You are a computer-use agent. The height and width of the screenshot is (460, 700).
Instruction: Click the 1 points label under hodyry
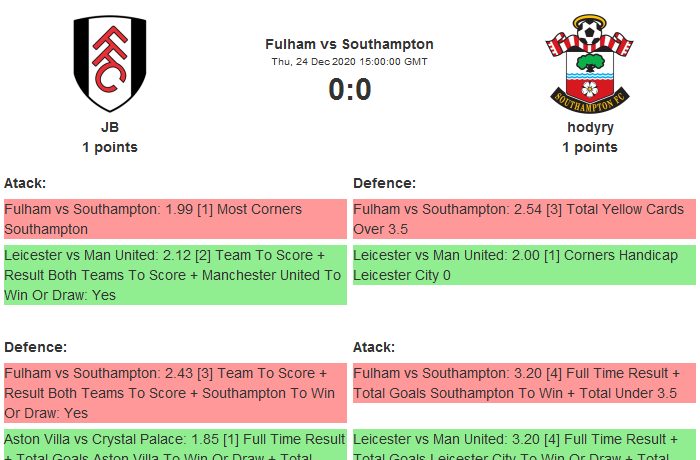coord(590,147)
